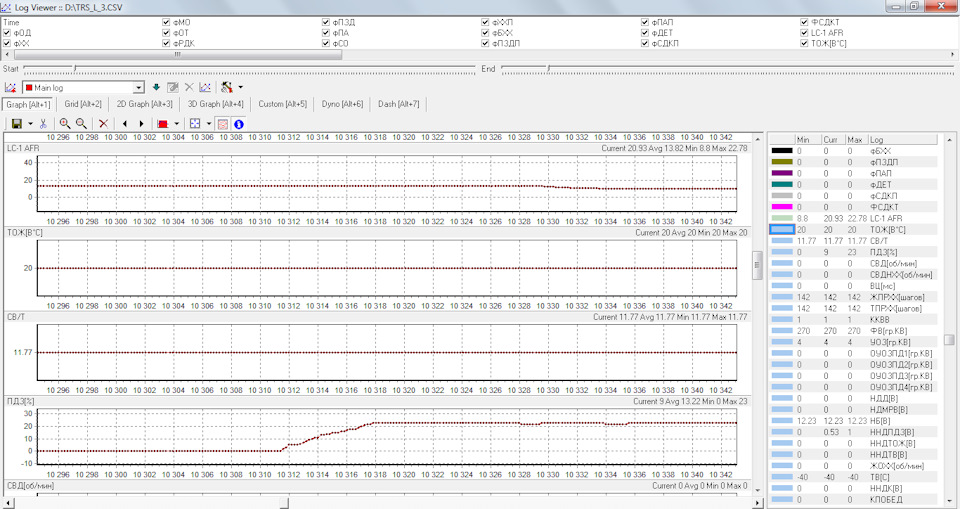The image size is (960, 509).
Task: Toggle the LC-1 AFR checkbox
Action: [x=804, y=32]
